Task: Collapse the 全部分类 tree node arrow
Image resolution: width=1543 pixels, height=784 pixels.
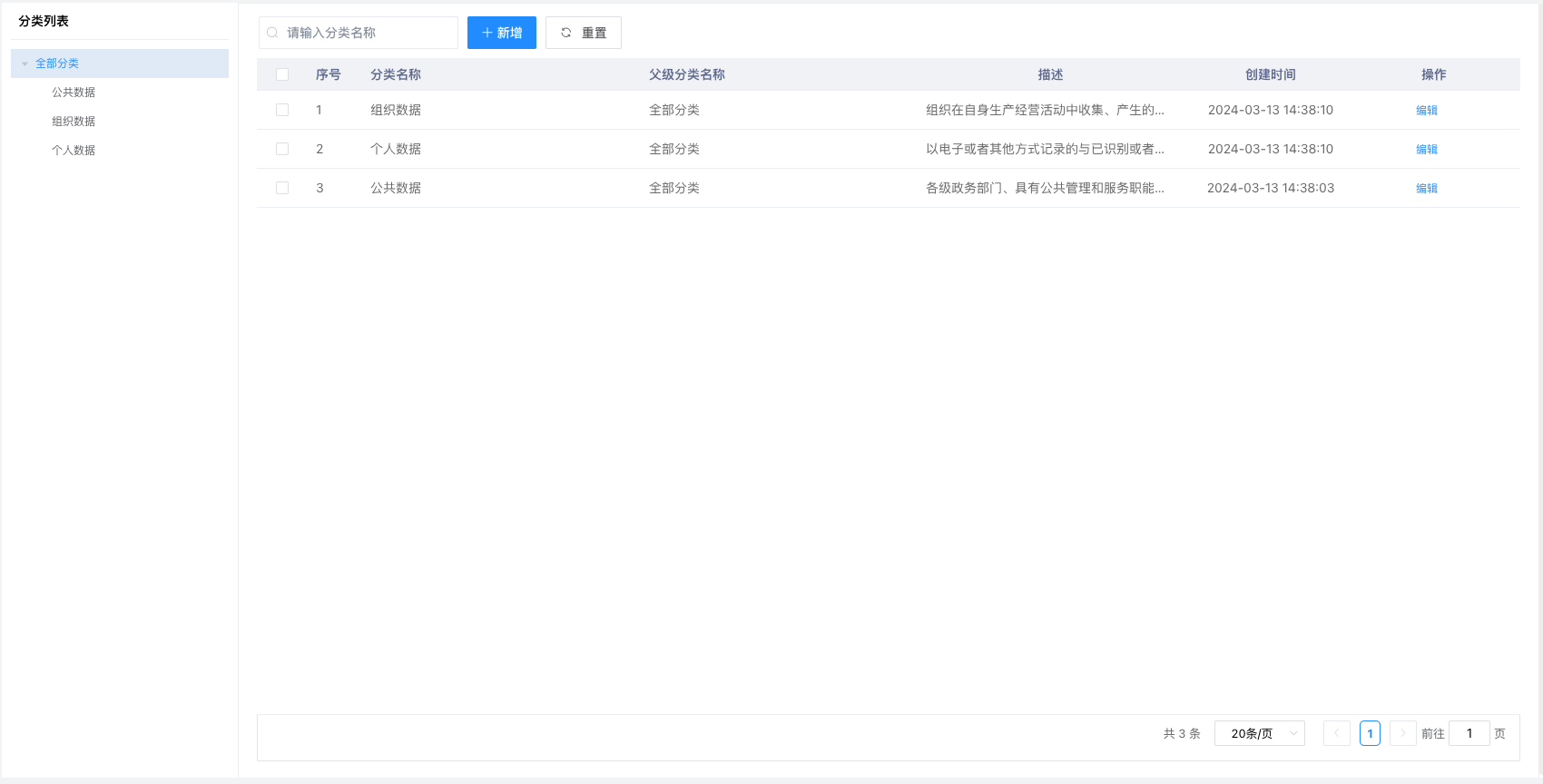Action: tap(25, 64)
